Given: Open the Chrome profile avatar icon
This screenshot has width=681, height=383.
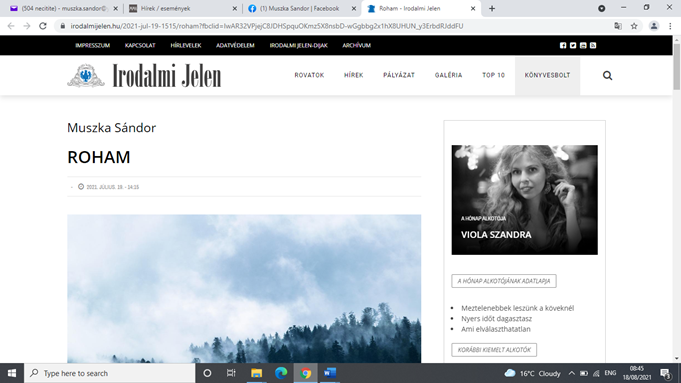Looking at the screenshot, I should coord(654,26).
